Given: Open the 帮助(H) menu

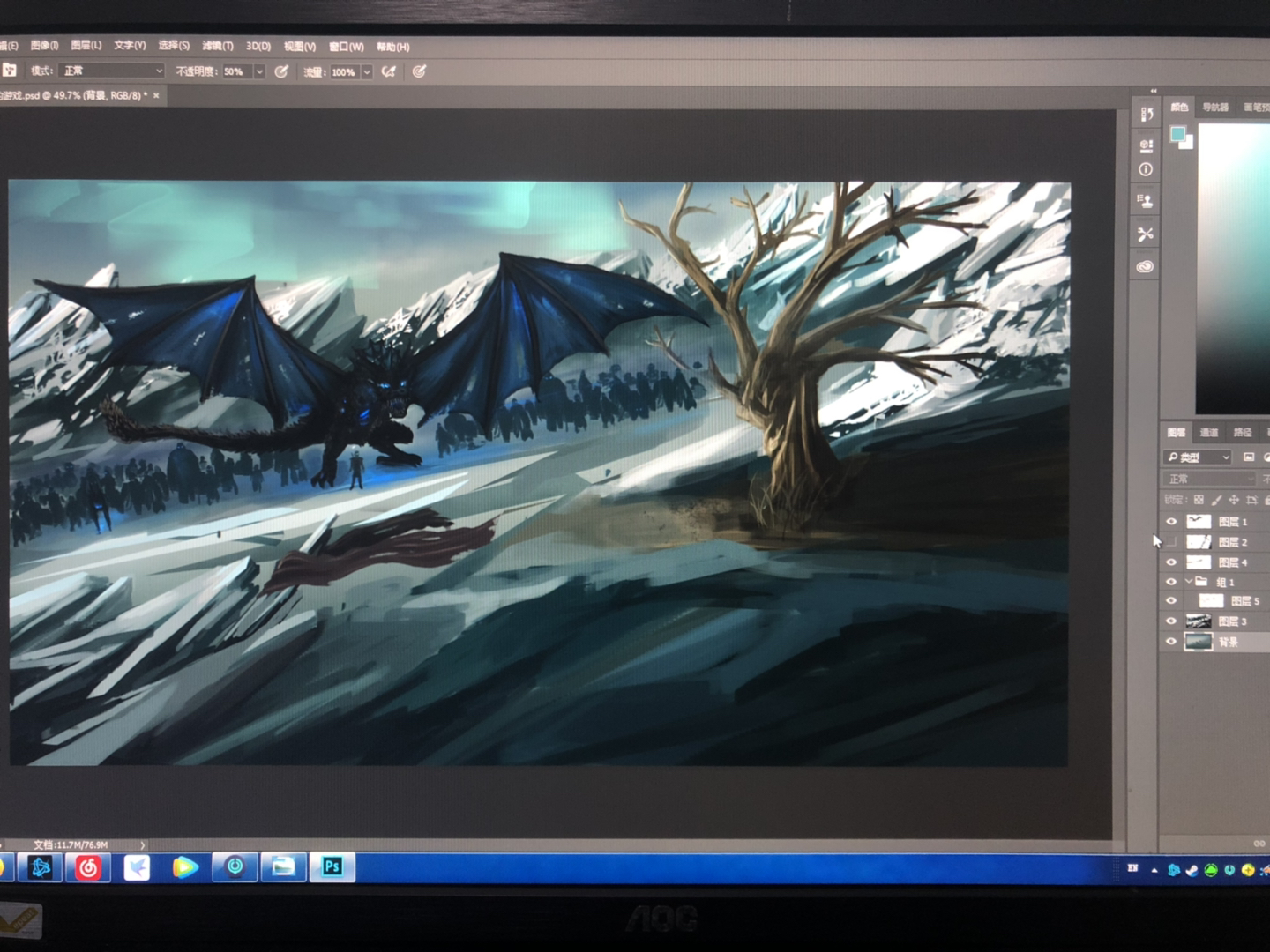Looking at the screenshot, I should (x=393, y=47).
